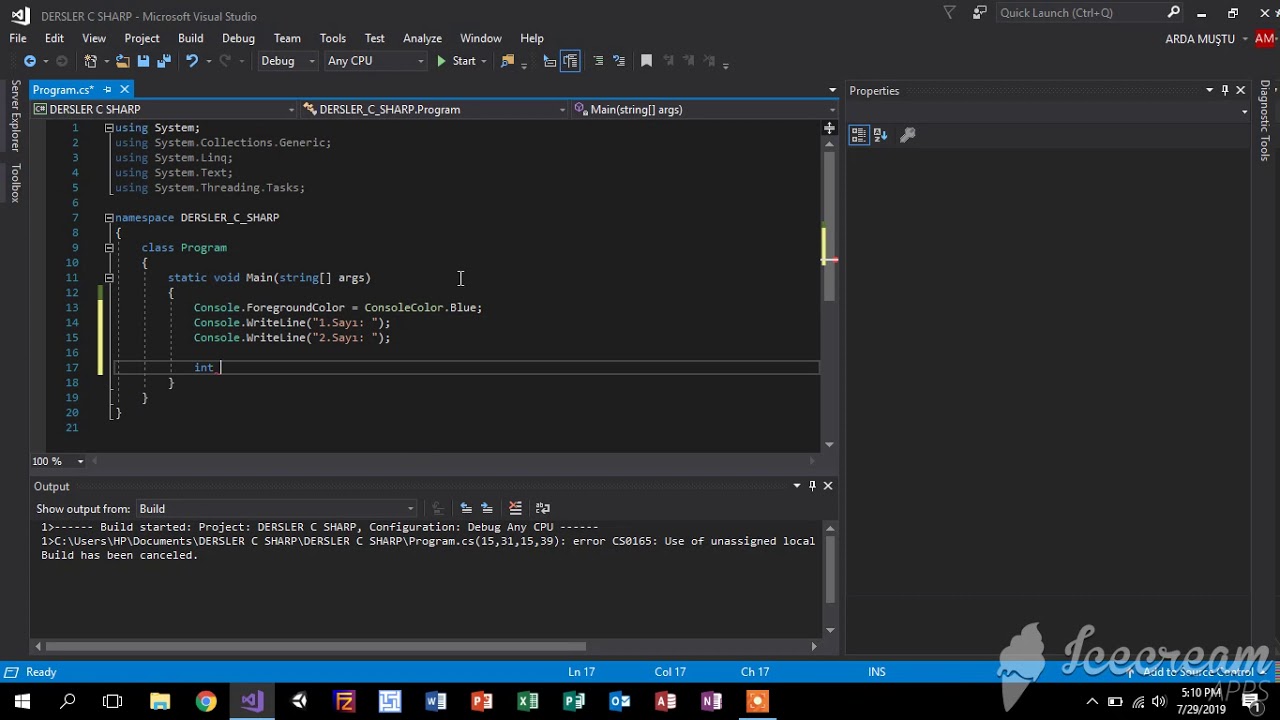Click the Clear All icon in Output
1280x720 pixels.
[515, 508]
